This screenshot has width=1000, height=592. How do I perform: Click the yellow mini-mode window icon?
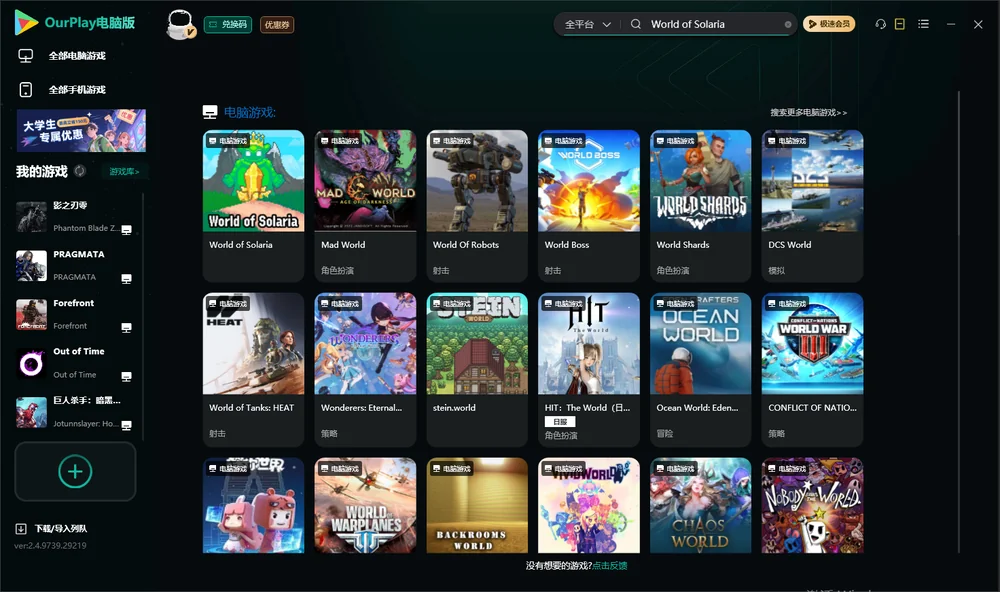pyautogui.click(x=900, y=24)
